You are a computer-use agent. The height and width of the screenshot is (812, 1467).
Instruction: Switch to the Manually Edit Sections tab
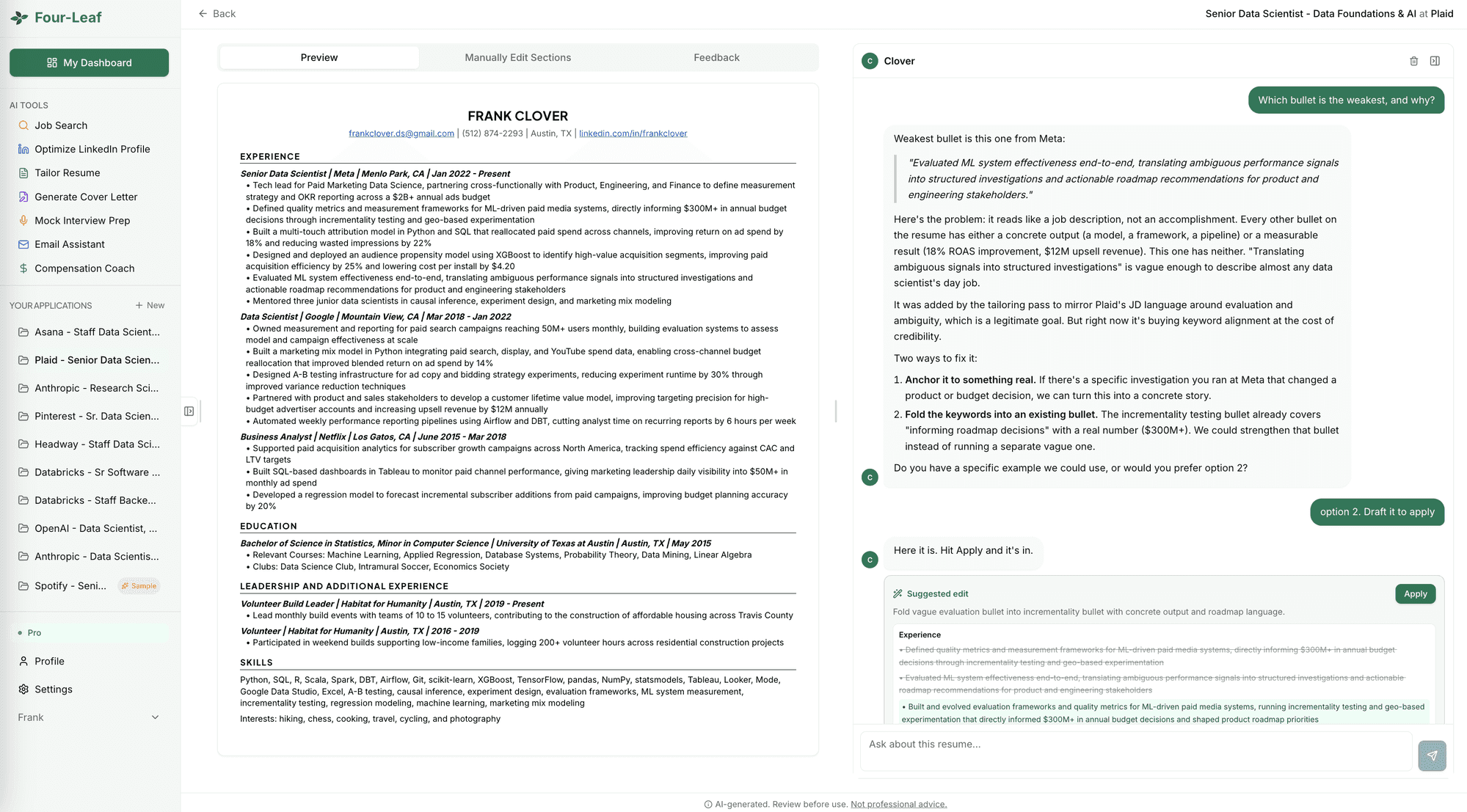pyautogui.click(x=518, y=57)
